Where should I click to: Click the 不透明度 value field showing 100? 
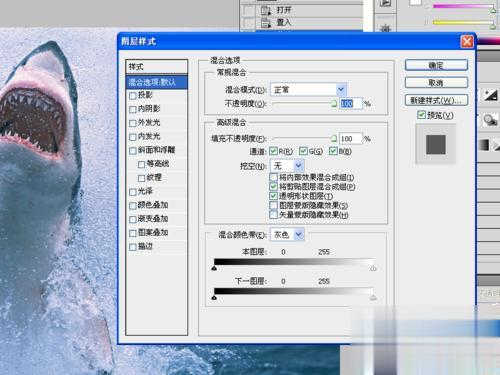351,104
